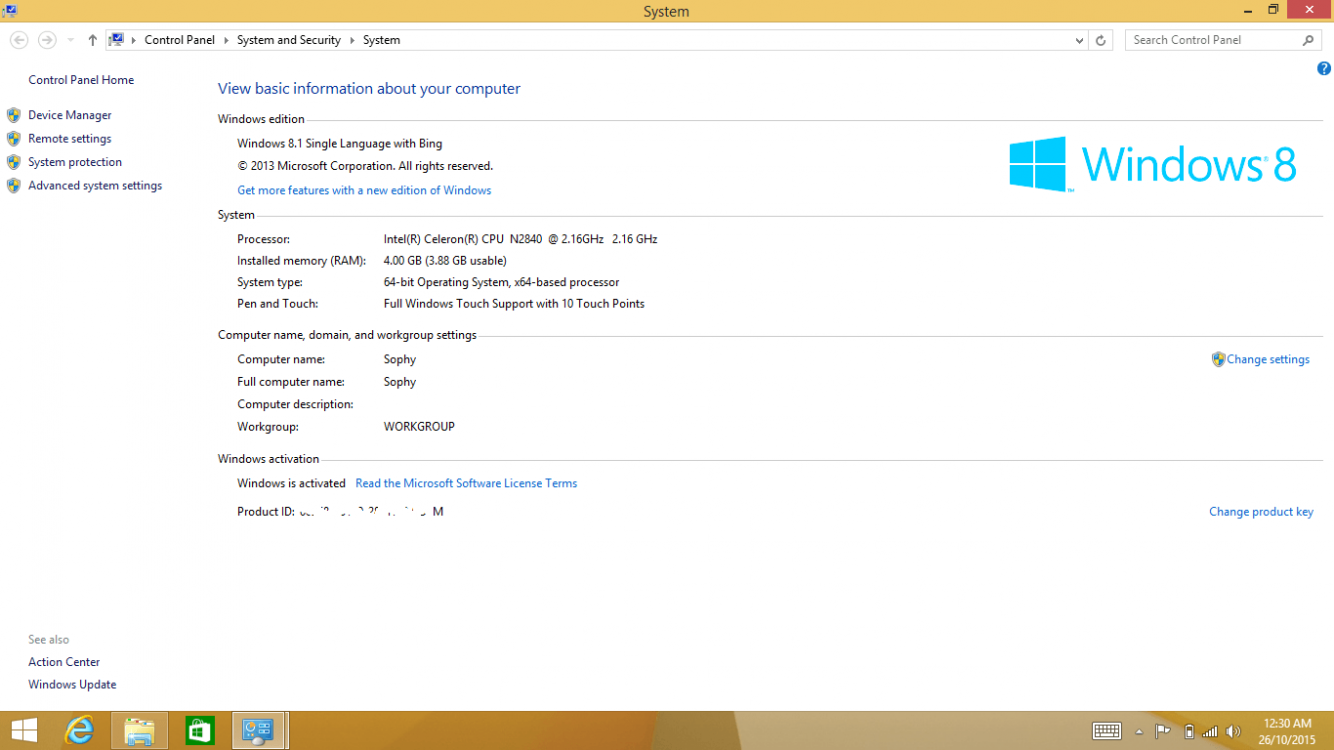Select the WORKGROUP value
The image size is (1334, 750).
click(419, 427)
